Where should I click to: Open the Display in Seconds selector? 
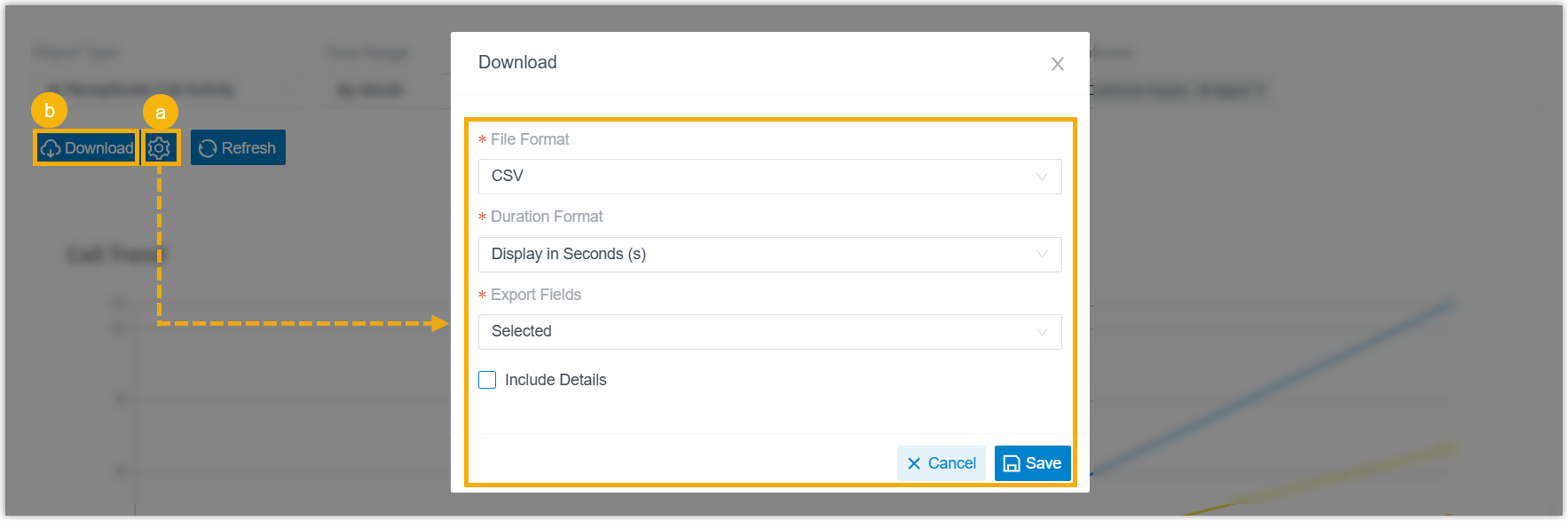(754, 255)
